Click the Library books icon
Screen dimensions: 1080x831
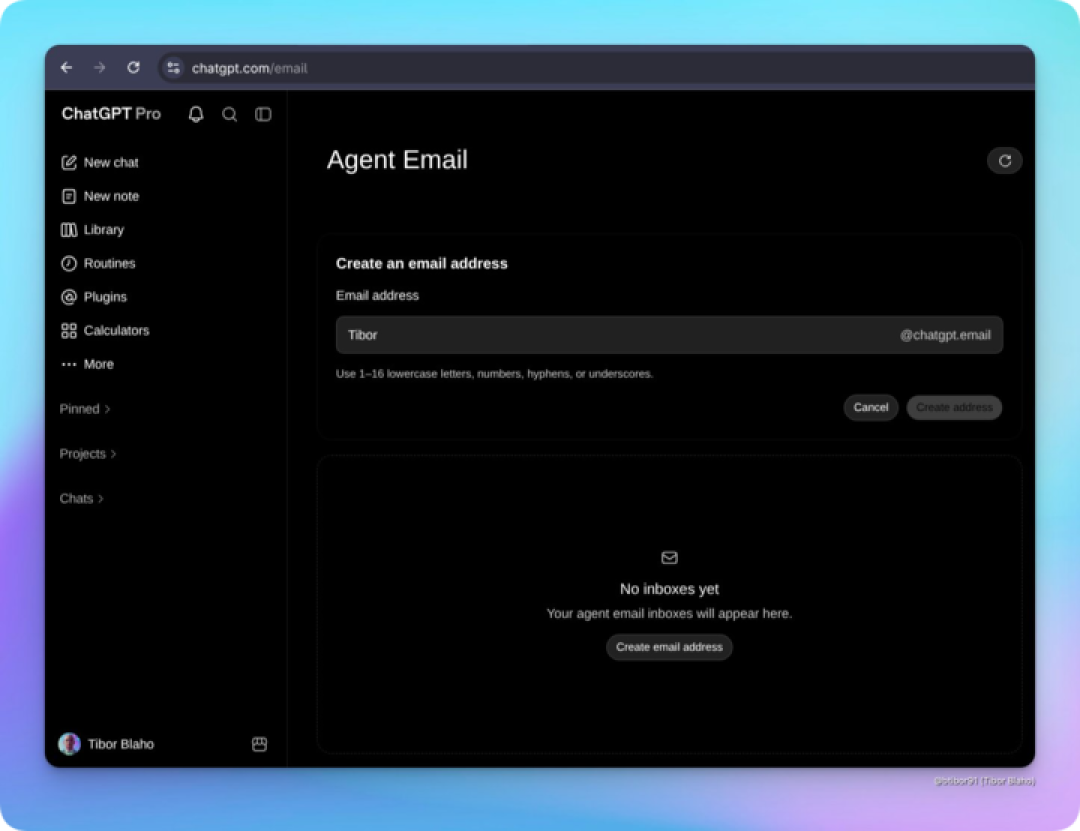coord(69,230)
